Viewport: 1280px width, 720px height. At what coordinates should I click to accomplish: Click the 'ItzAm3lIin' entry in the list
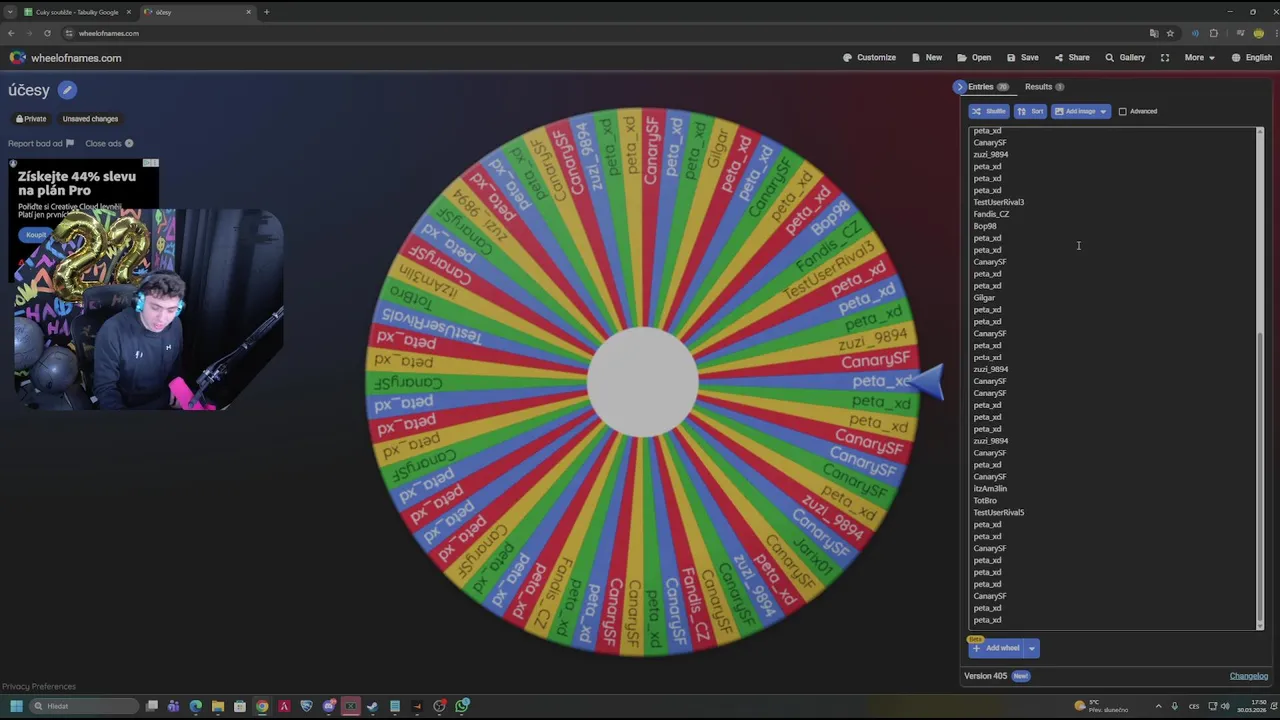click(990, 489)
